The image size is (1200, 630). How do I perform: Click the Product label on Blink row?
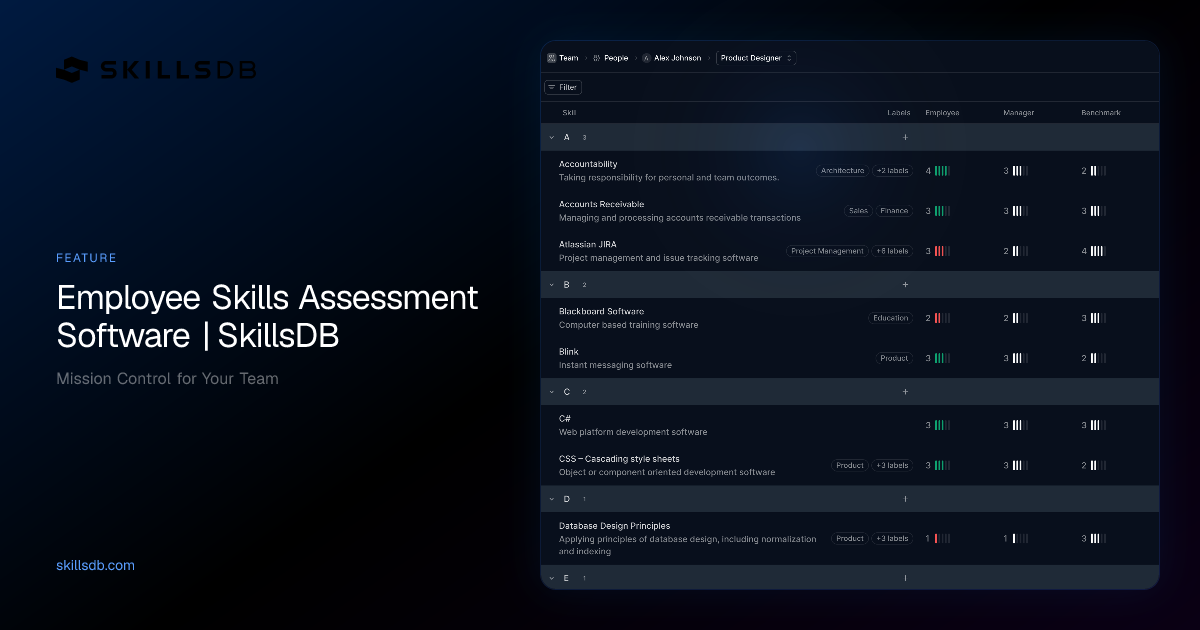[x=894, y=358]
